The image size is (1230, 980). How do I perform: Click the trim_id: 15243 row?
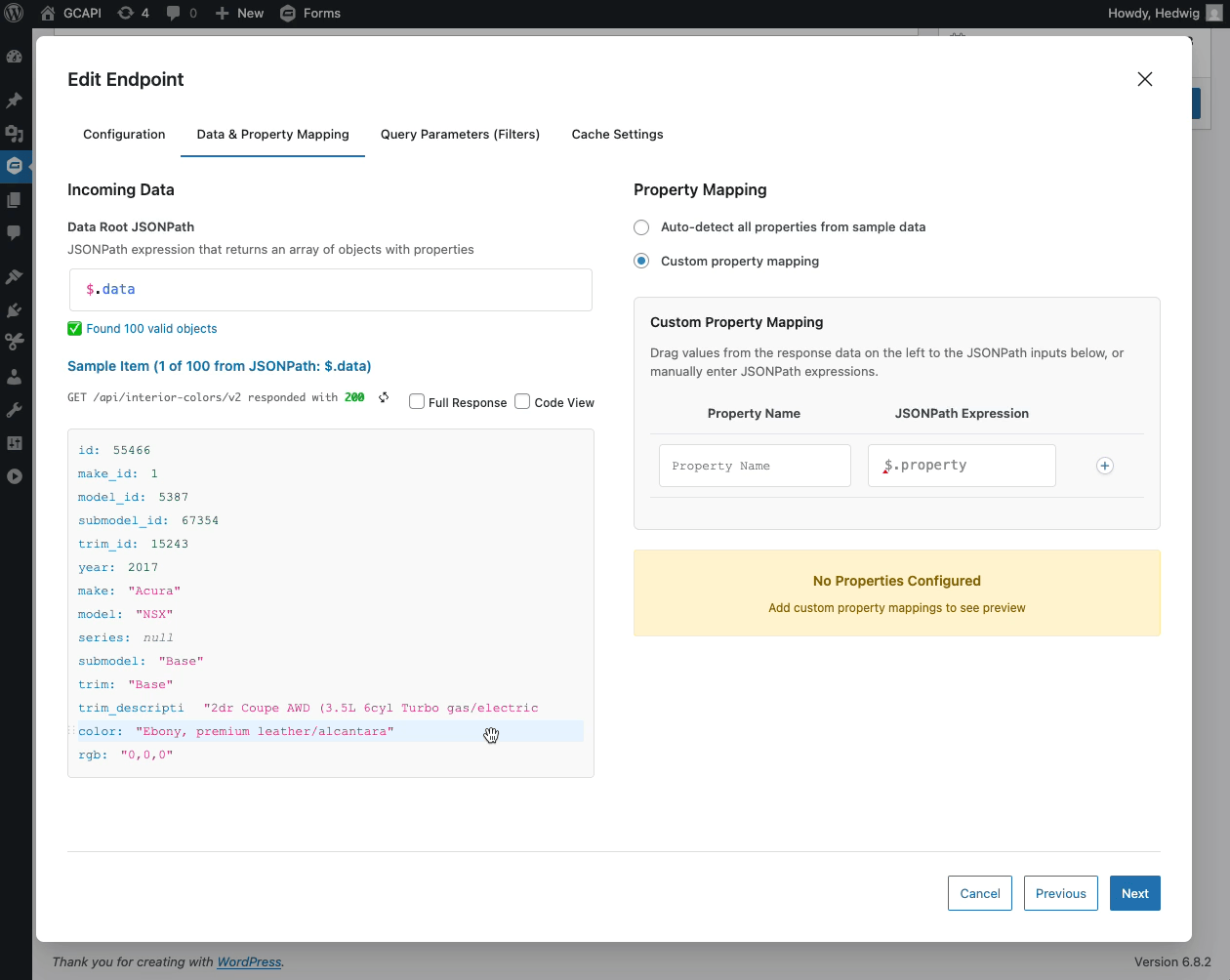coord(331,544)
